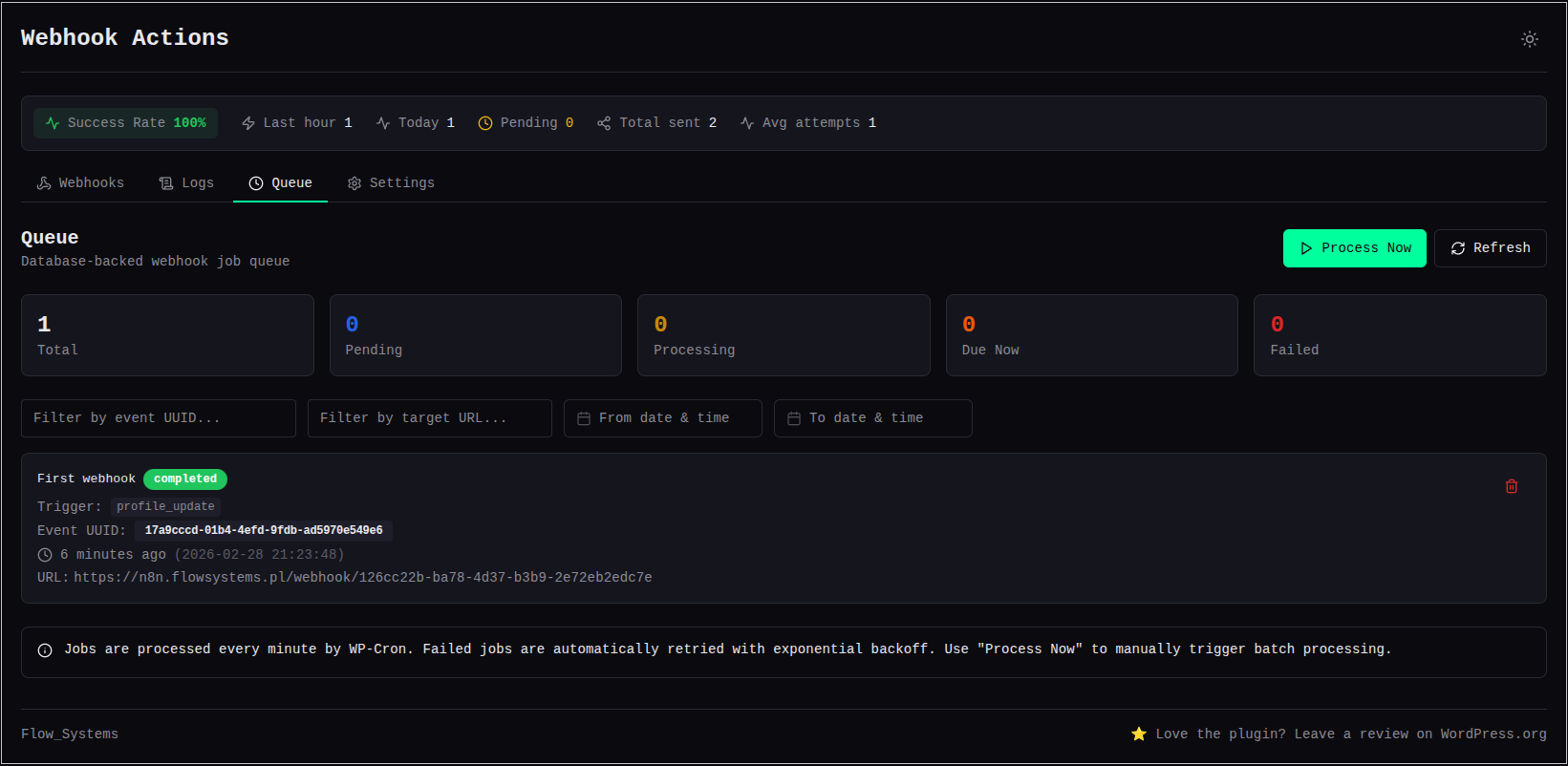
Task: Open the Logs tab
Action: pos(186,183)
